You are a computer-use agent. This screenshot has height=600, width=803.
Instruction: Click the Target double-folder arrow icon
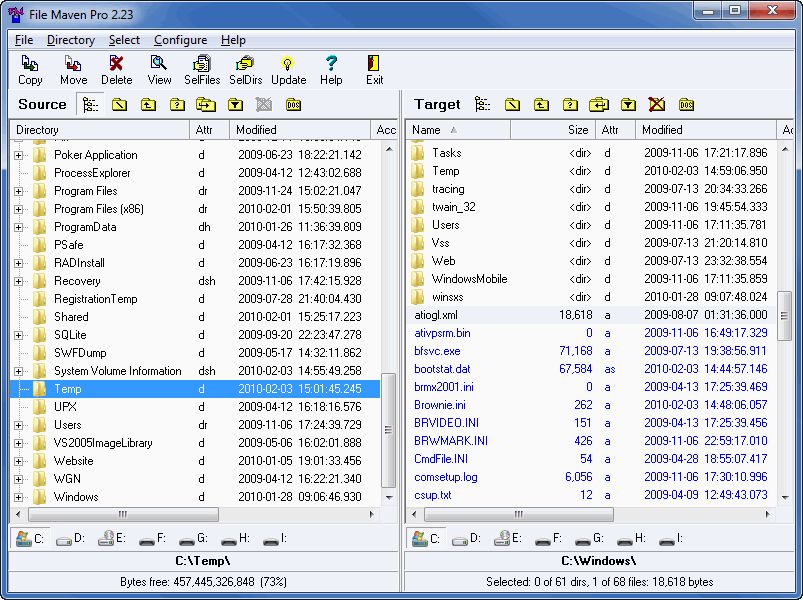[x=599, y=105]
